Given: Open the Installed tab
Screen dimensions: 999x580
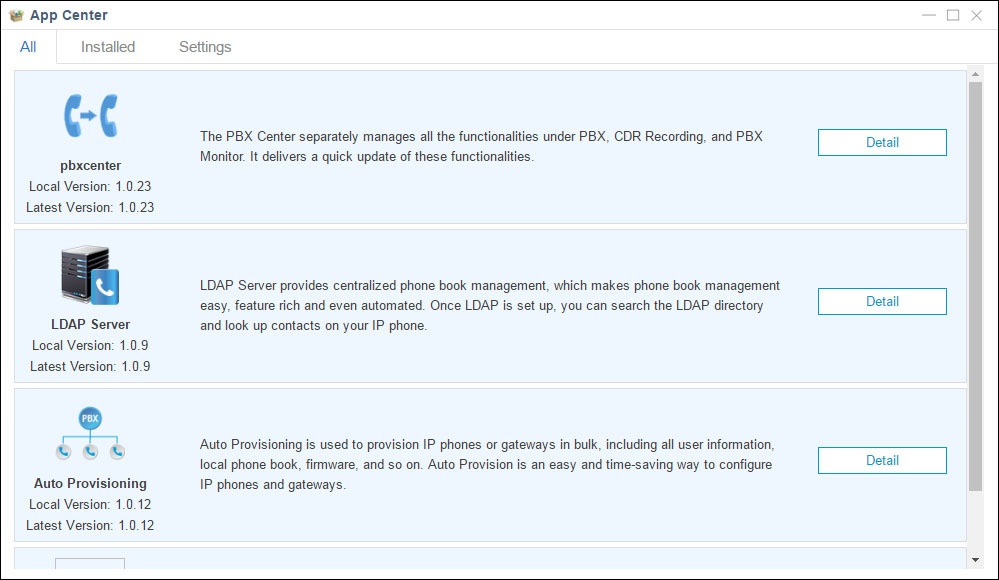Looking at the screenshot, I should pyautogui.click(x=108, y=47).
